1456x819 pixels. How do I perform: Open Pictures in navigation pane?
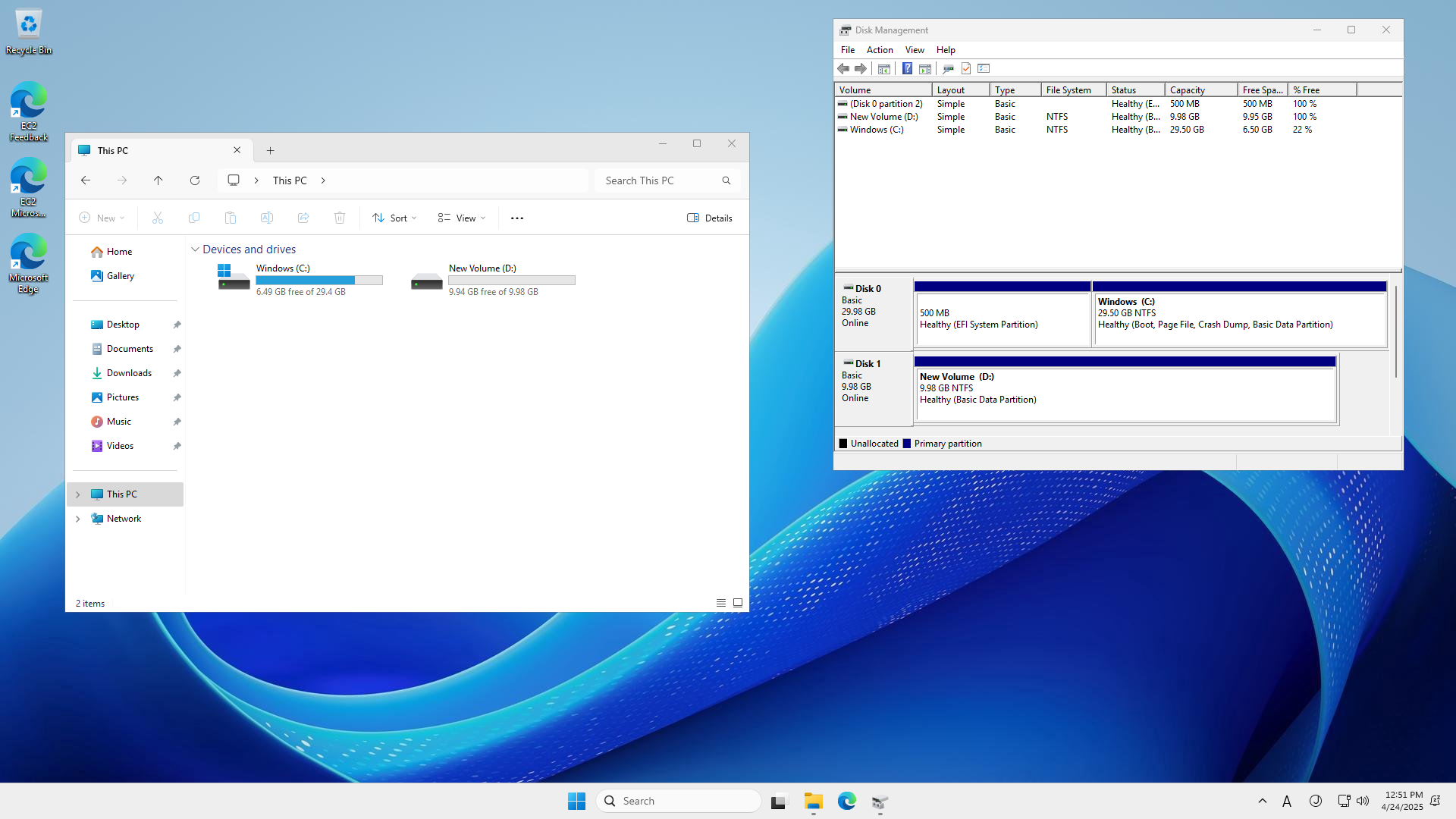coord(125,397)
